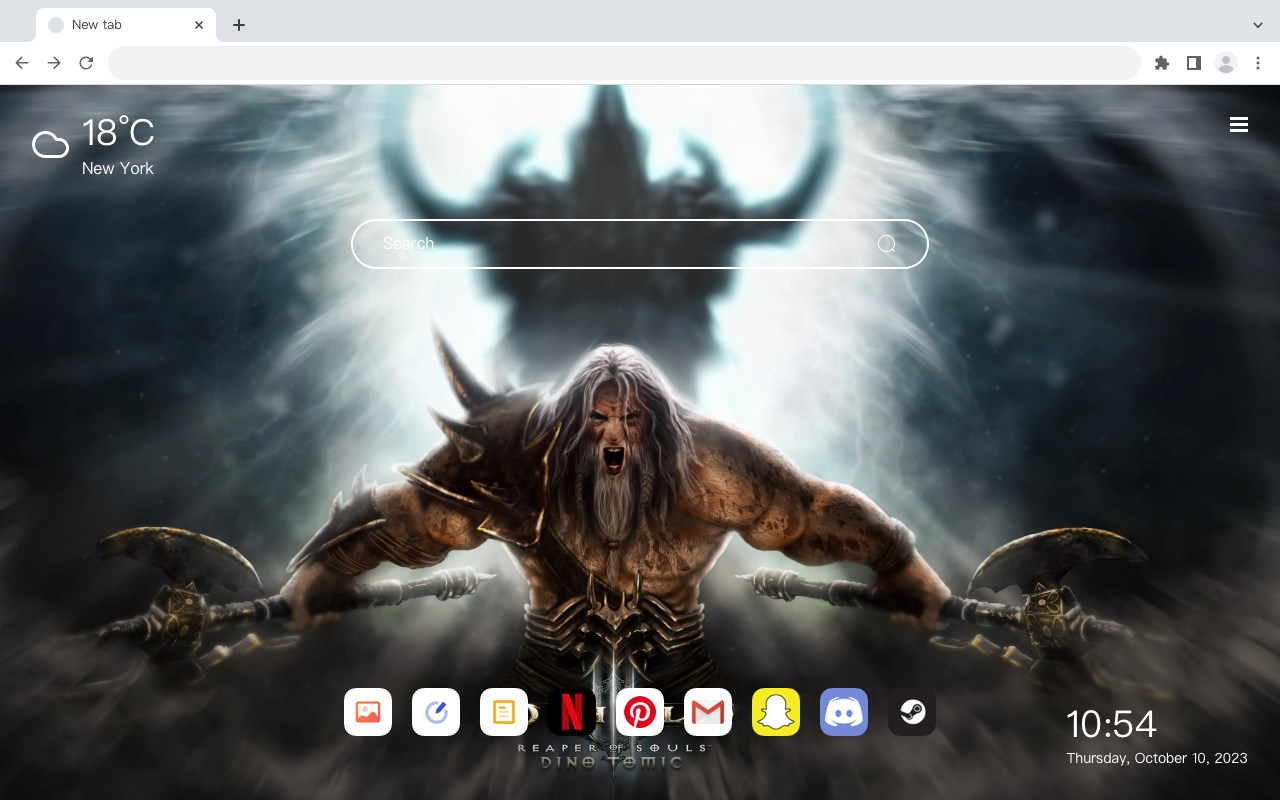The height and width of the screenshot is (800, 1280).
Task: Click the New York location label
Action: (118, 168)
